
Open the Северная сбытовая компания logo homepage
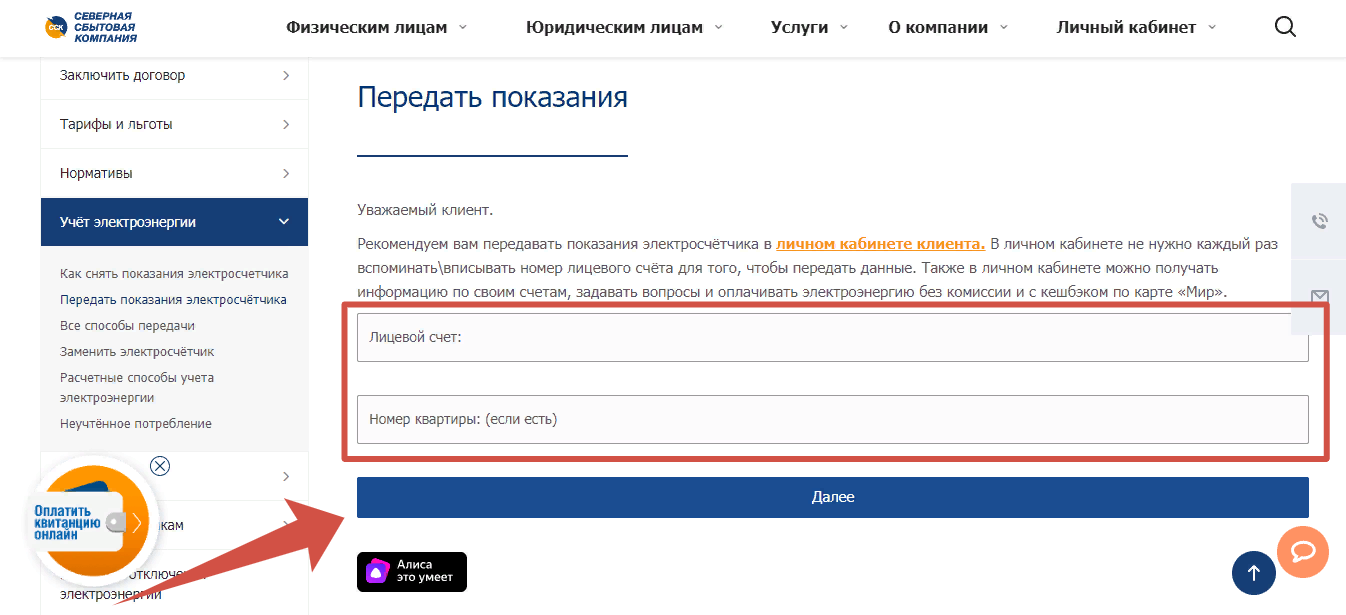91,27
